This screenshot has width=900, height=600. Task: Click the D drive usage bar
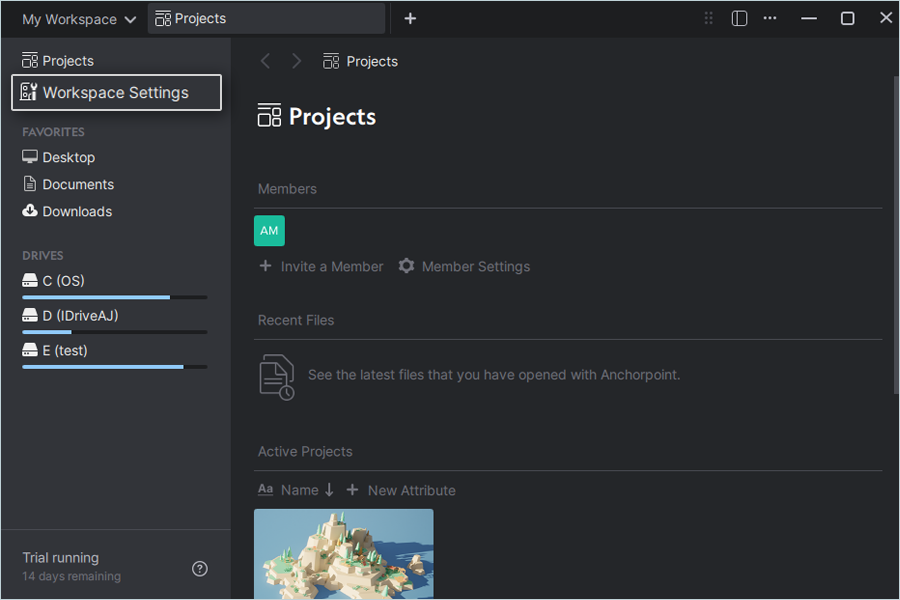pos(115,332)
